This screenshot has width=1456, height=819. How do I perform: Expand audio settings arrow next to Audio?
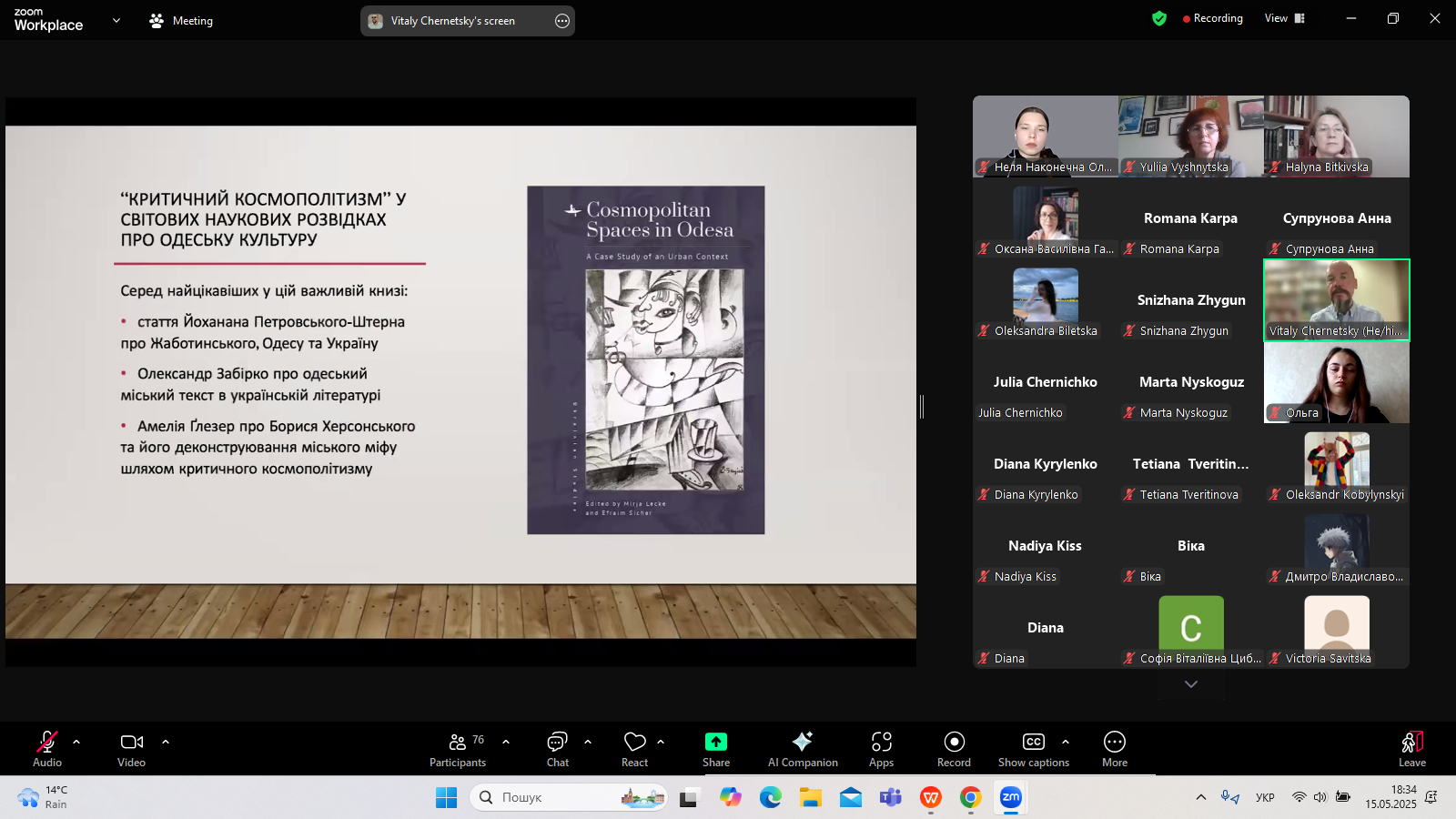(76, 742)
